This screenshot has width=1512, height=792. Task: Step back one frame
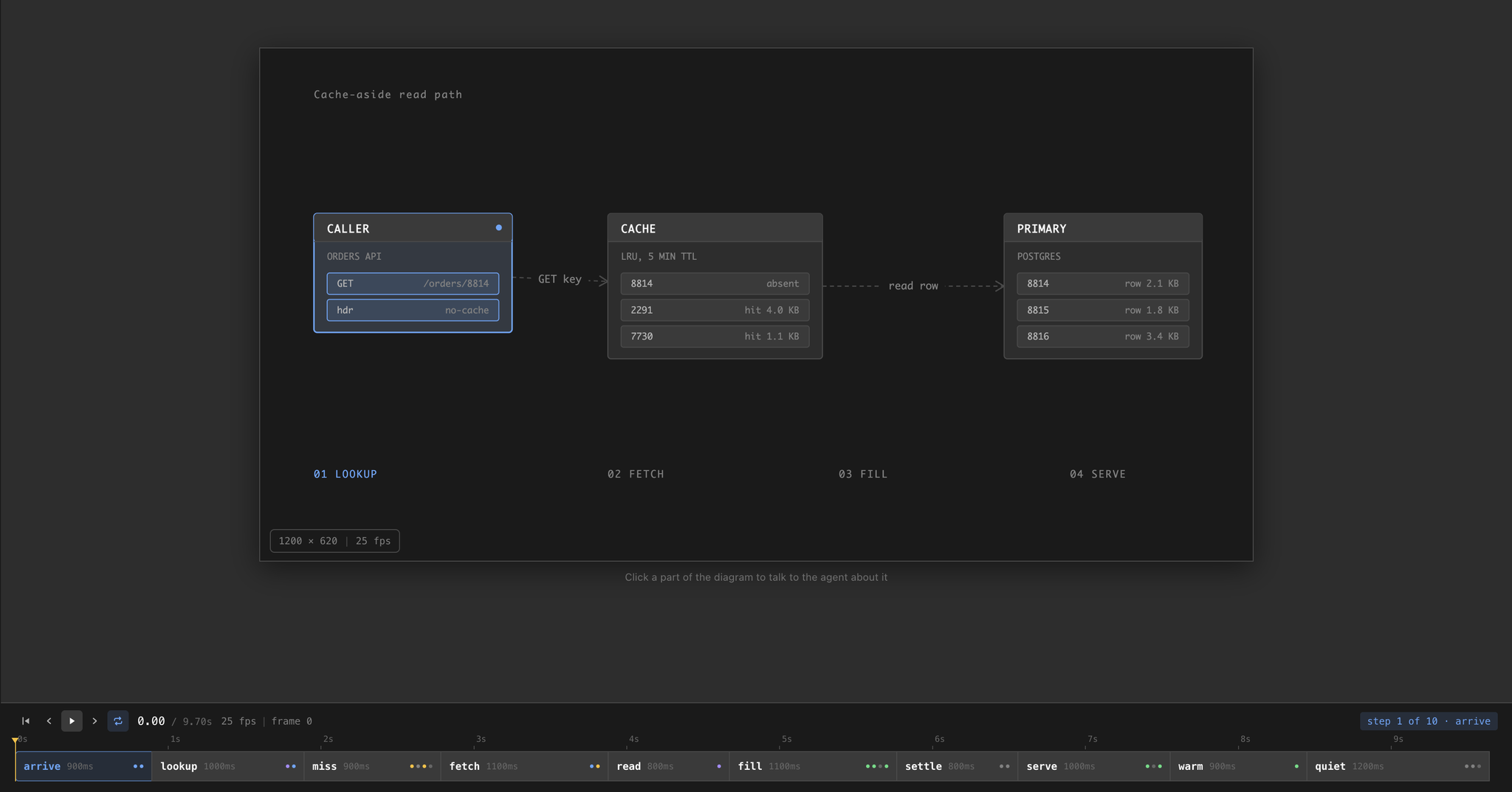(x=49, y=721)
